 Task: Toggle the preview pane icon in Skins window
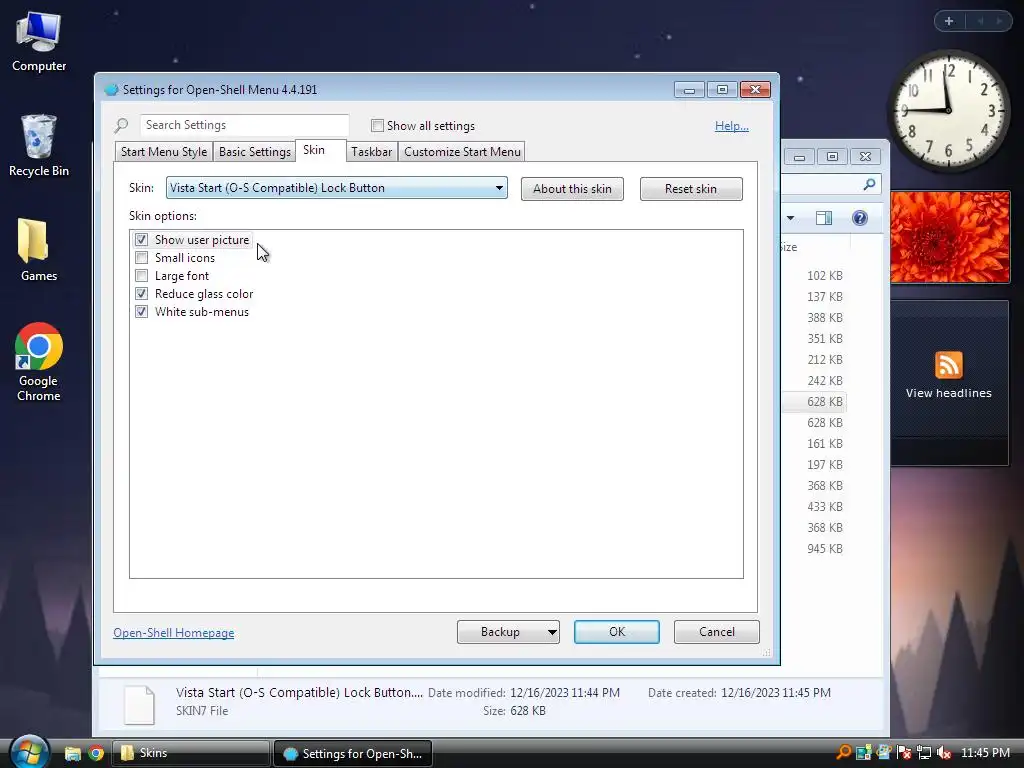[824, 218]
